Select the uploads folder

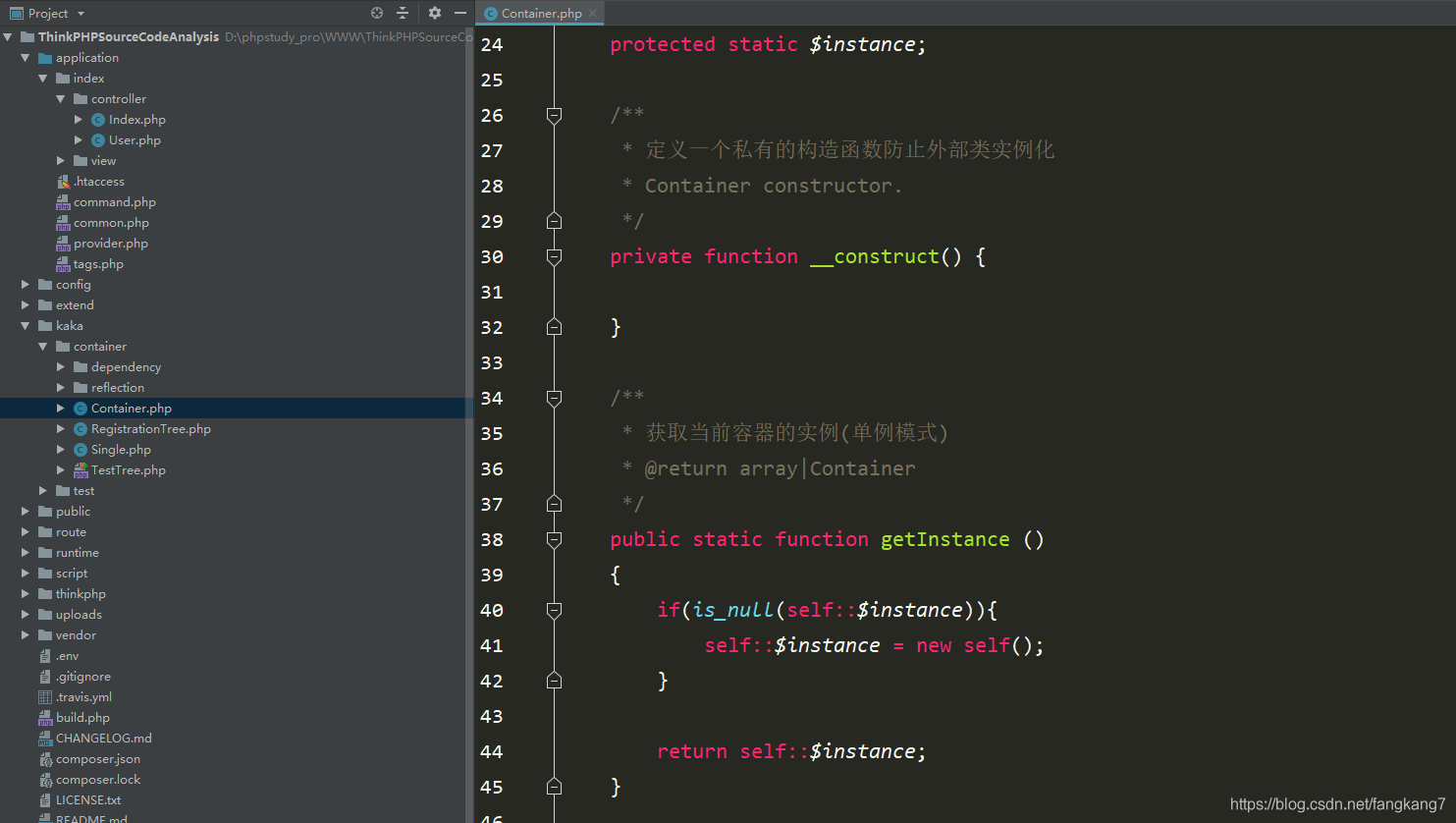[x=79, y=615]
